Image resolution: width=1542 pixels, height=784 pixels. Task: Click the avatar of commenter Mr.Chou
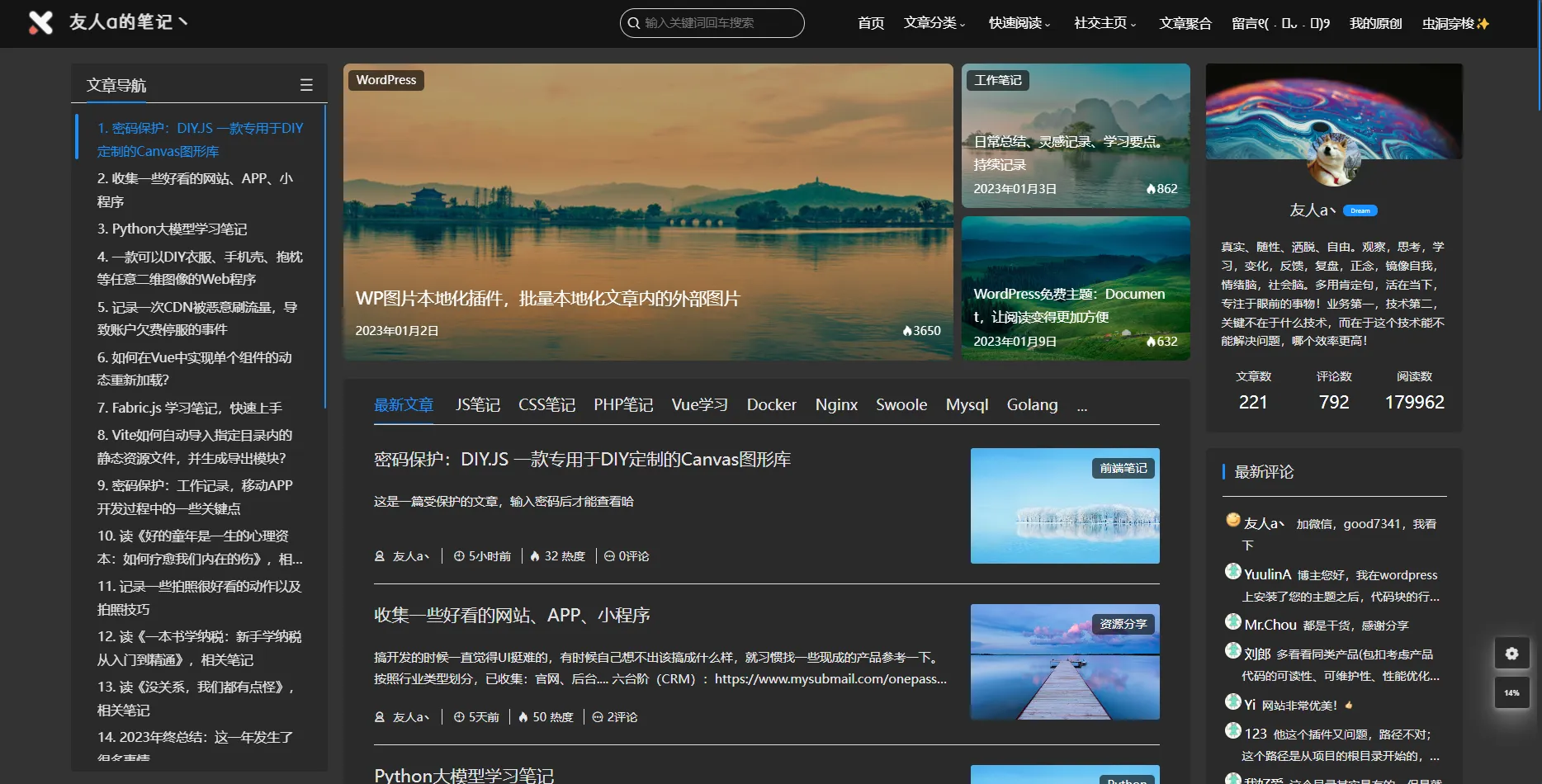(x=1233, y=621)
